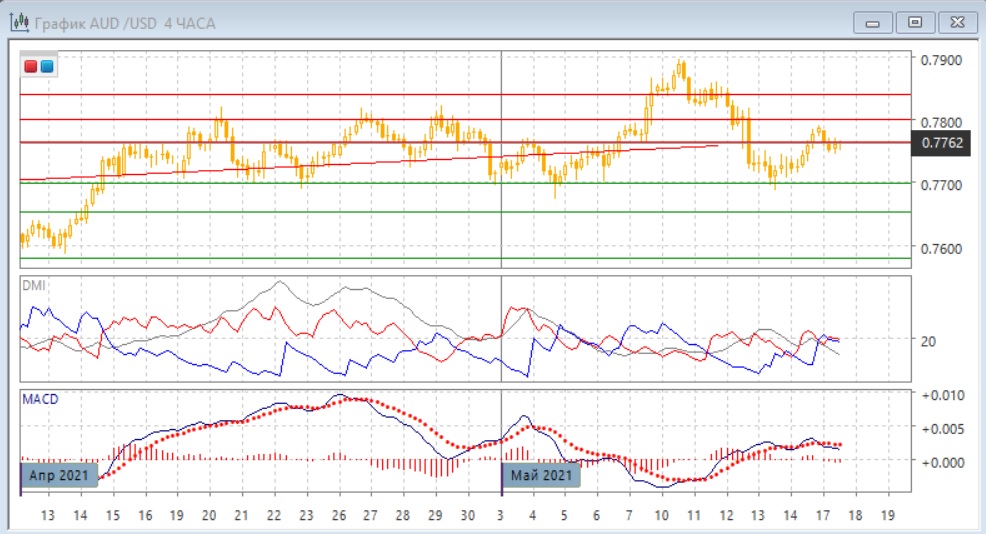Viewport: 986px width, 534px height.
Task: Minimize the AUD/USD chart window
Action: (x=876, y=21)
